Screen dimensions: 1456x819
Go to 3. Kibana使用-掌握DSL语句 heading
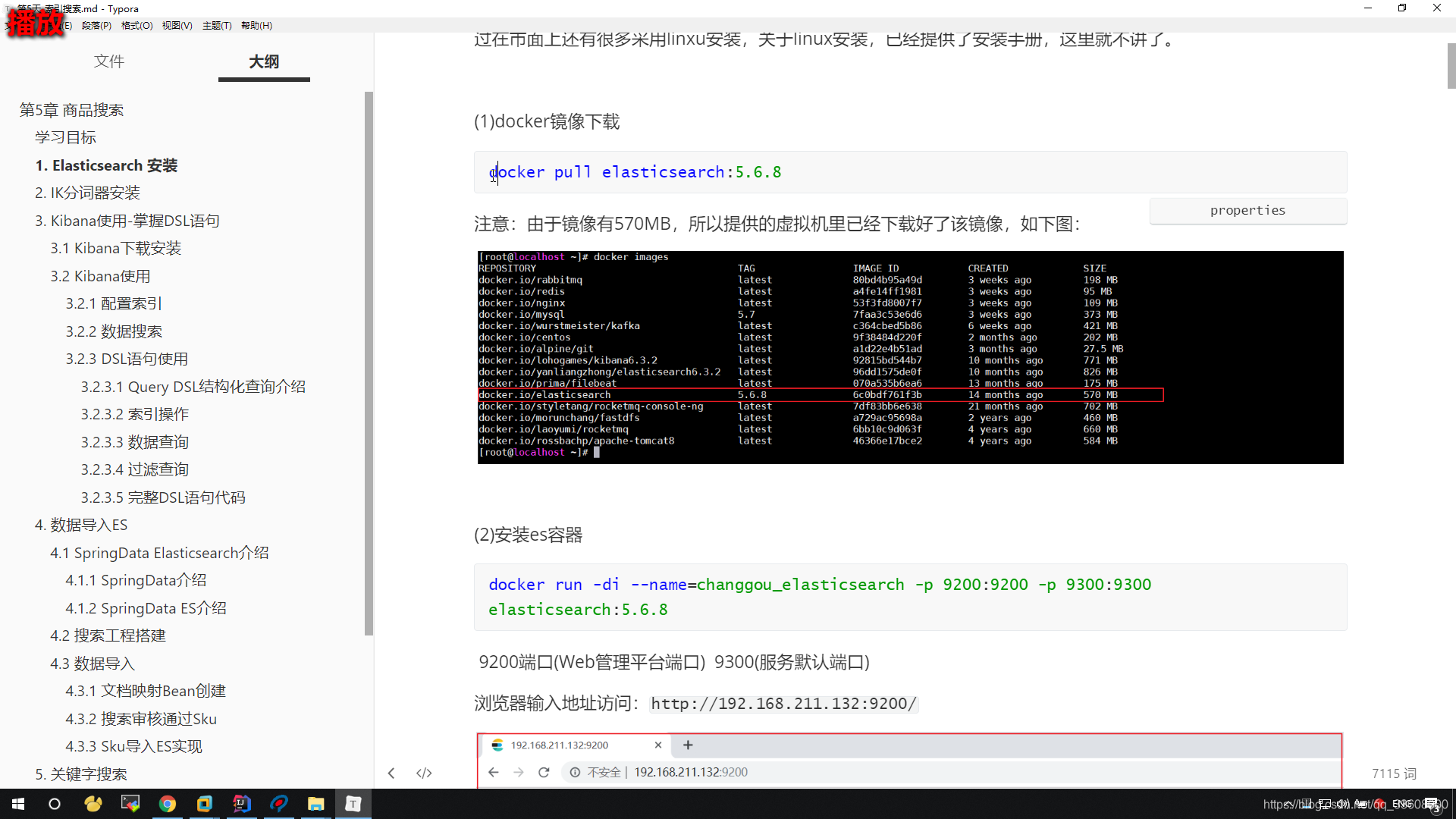127,221
